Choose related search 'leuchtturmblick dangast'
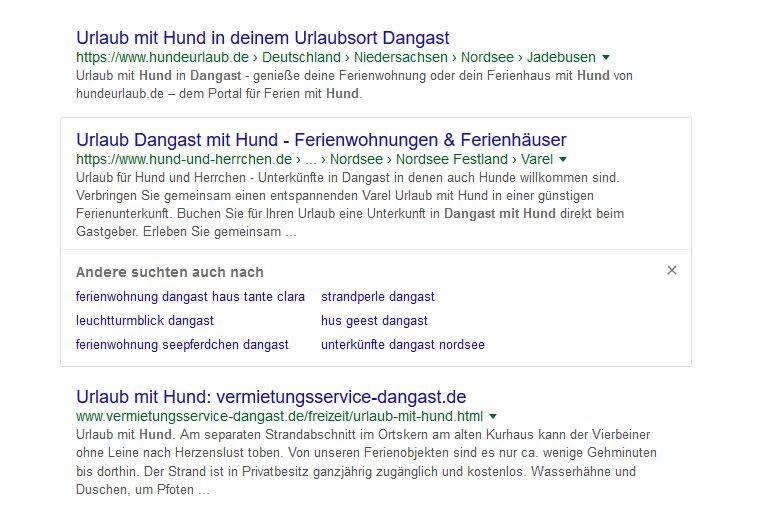758x525 pixels. click(x=145, y=321)
